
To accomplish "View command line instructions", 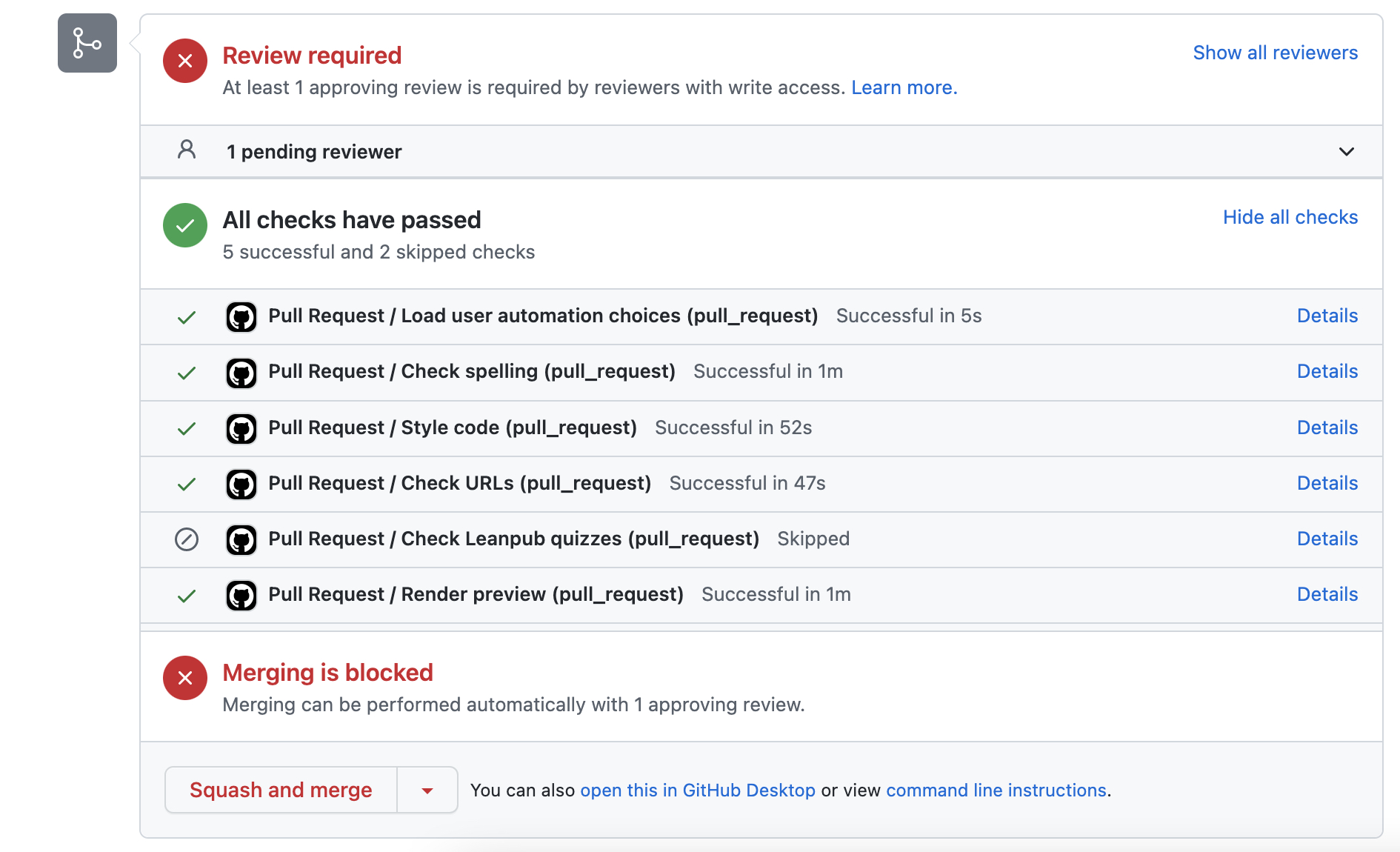I will pyautogui.click(x=996, y=791).
